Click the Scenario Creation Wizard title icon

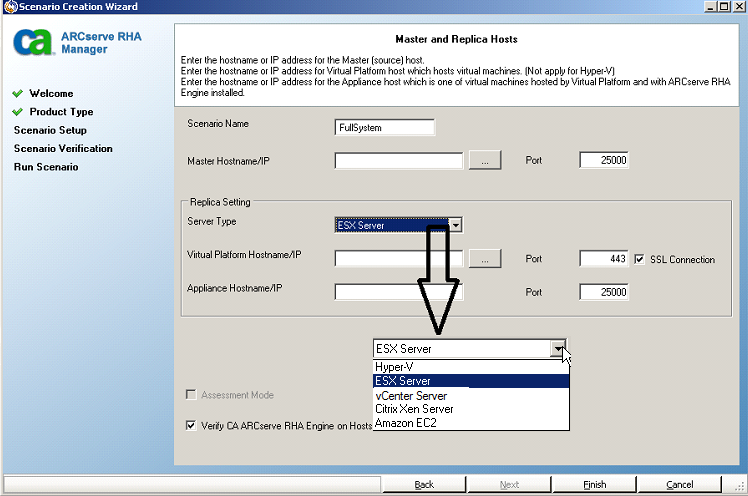[x=8, y=7]
